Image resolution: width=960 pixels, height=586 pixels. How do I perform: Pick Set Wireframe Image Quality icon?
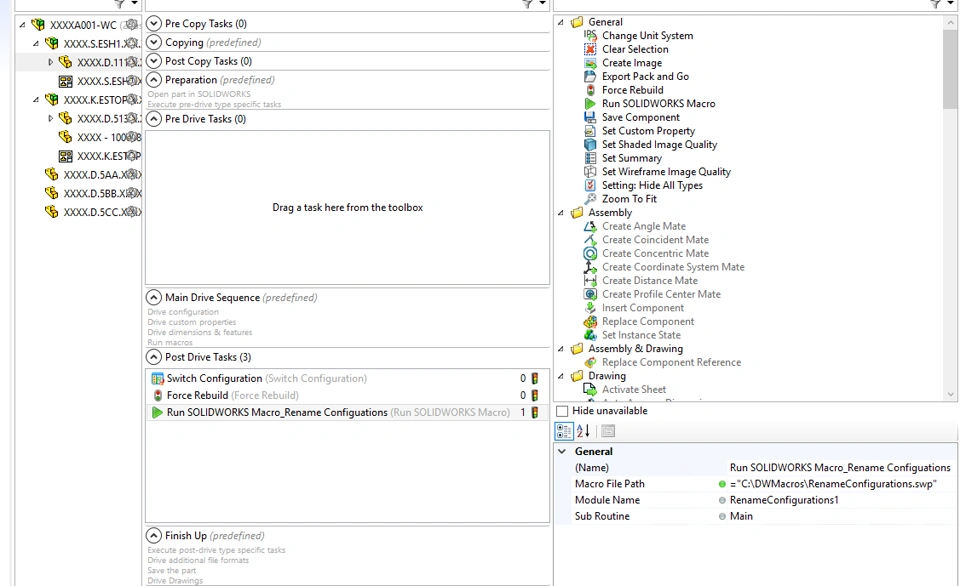(x=590, y=171)
